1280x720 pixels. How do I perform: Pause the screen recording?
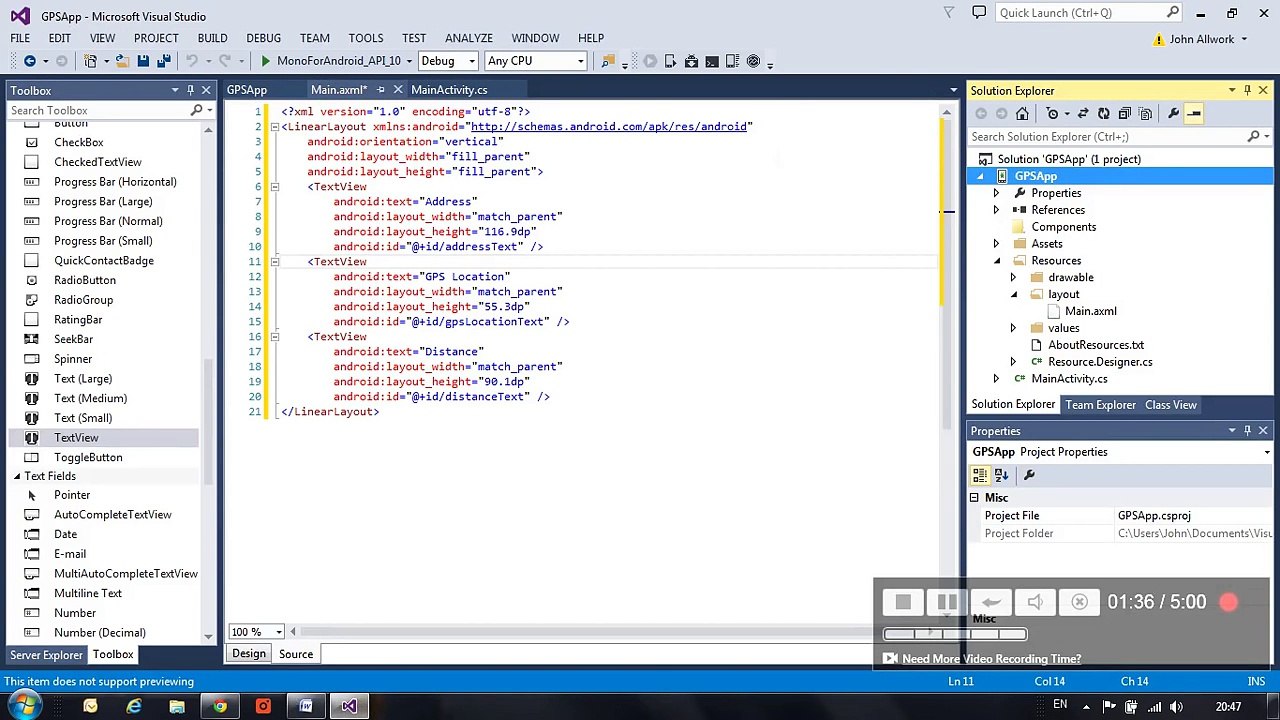pos(947,602)
